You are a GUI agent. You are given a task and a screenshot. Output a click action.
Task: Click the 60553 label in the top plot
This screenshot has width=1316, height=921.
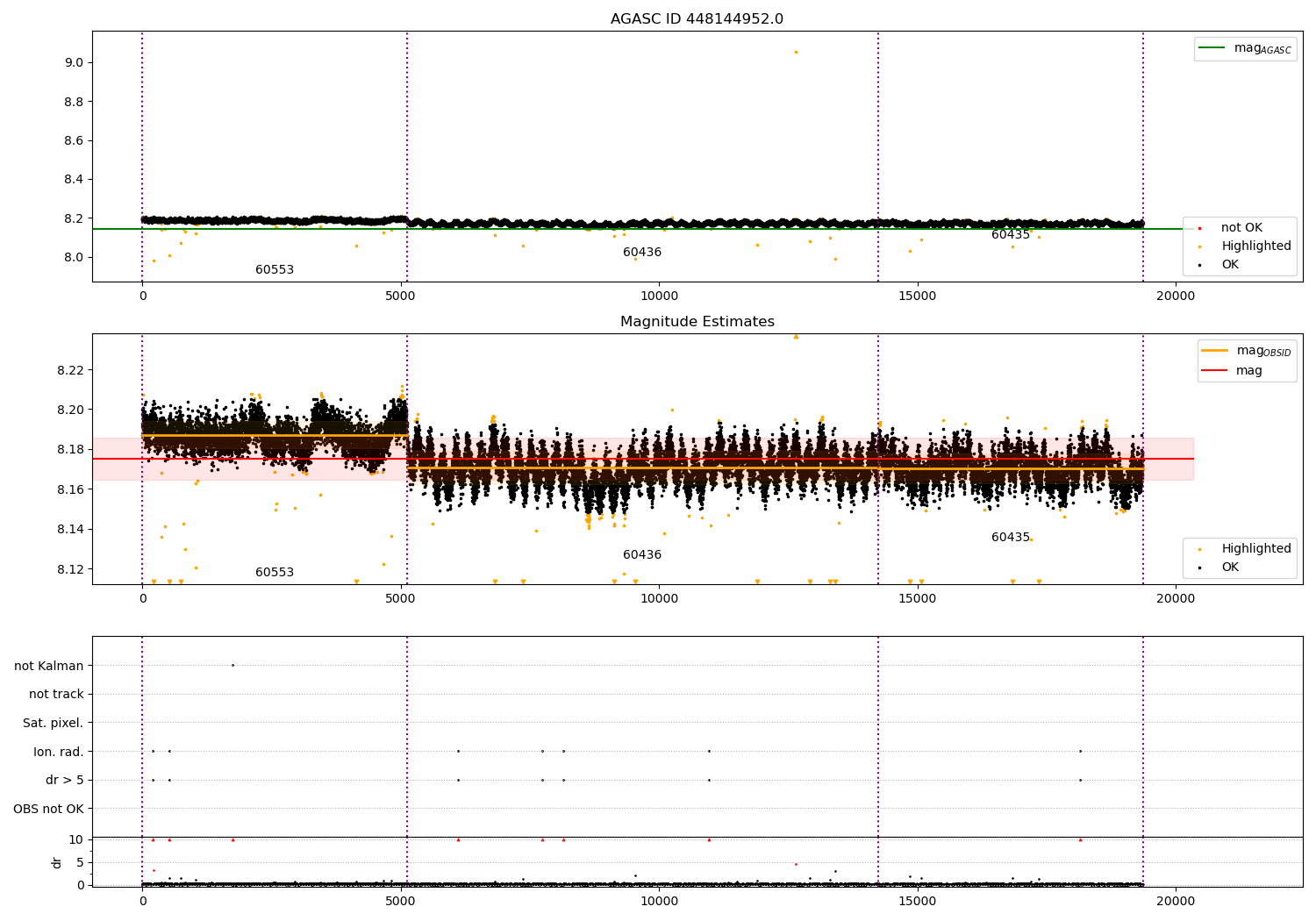pyautogui.click(x=275, y=270)
